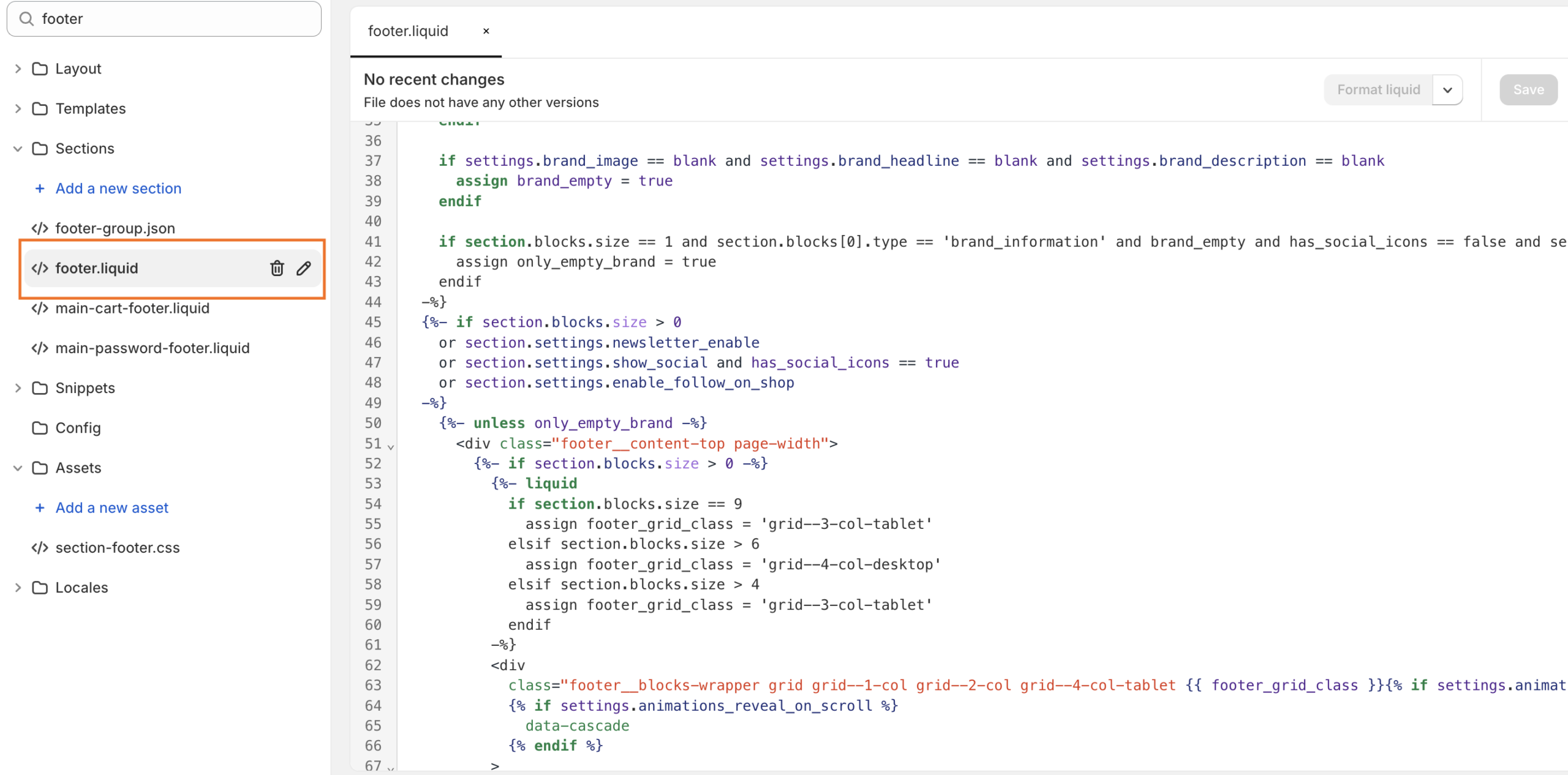Click the Sections folder icon
Image resolution: width=1568 pixels, height=775 pixels.
pos(40,148)
